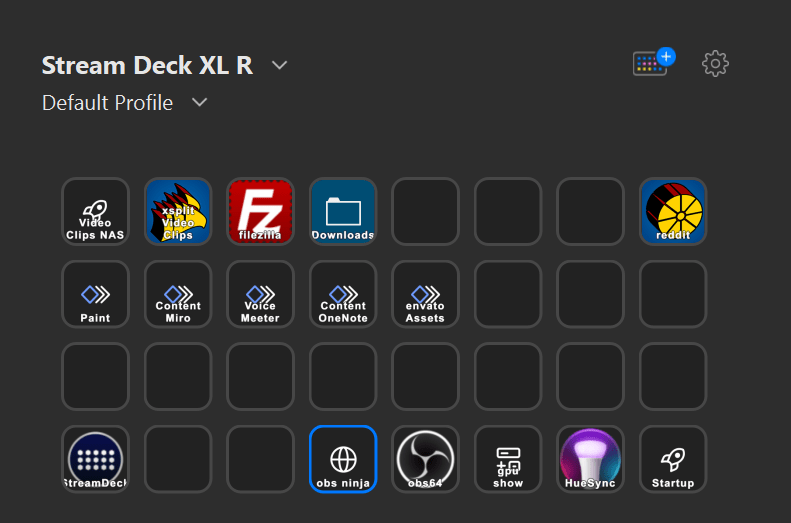Choose the Content Miro key
Screen dimensions: 791x523
pyautogui.click(x=178, y=294)
